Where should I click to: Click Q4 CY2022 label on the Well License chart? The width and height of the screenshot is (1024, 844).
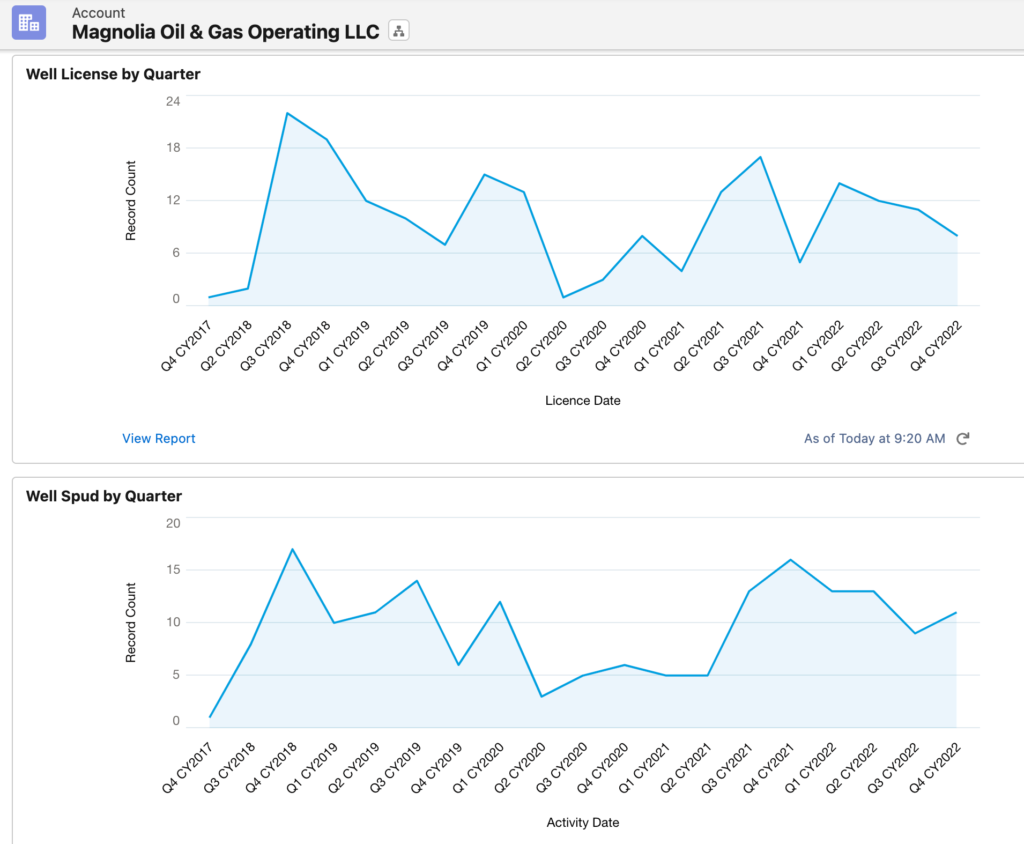[x=936, y=346]
